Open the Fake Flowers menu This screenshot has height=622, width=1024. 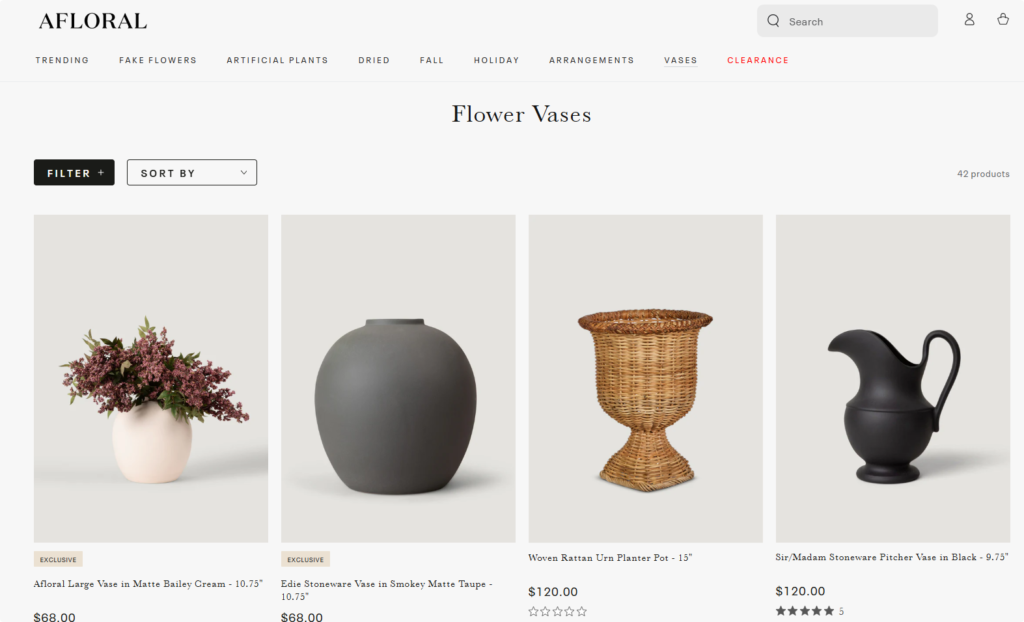pos(157,60)
